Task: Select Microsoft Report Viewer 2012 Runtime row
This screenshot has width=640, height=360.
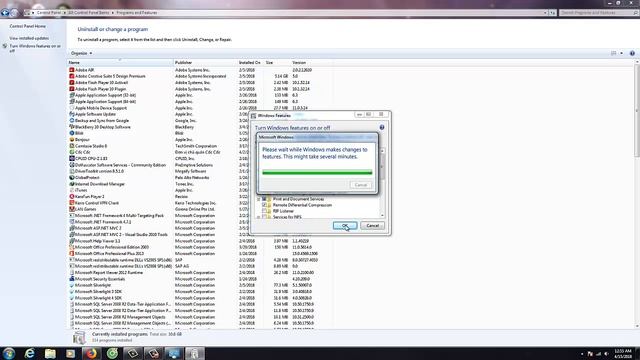Action: tap(200, 272)
